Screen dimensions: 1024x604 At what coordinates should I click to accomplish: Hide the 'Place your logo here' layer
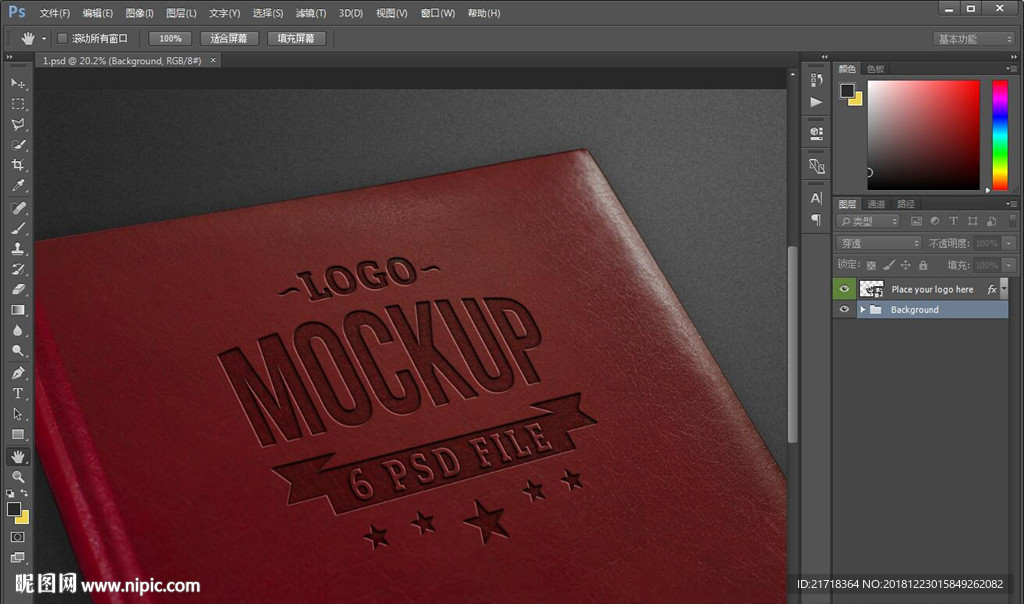tap(845, 289)
